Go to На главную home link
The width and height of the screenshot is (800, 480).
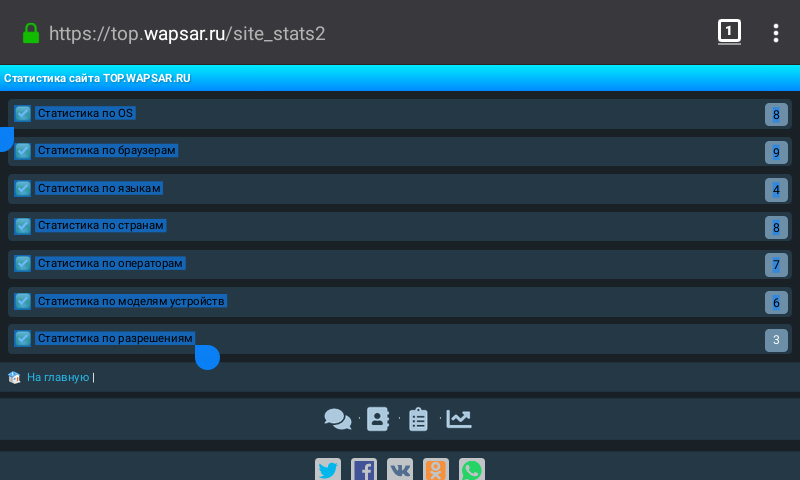(58, 377)
